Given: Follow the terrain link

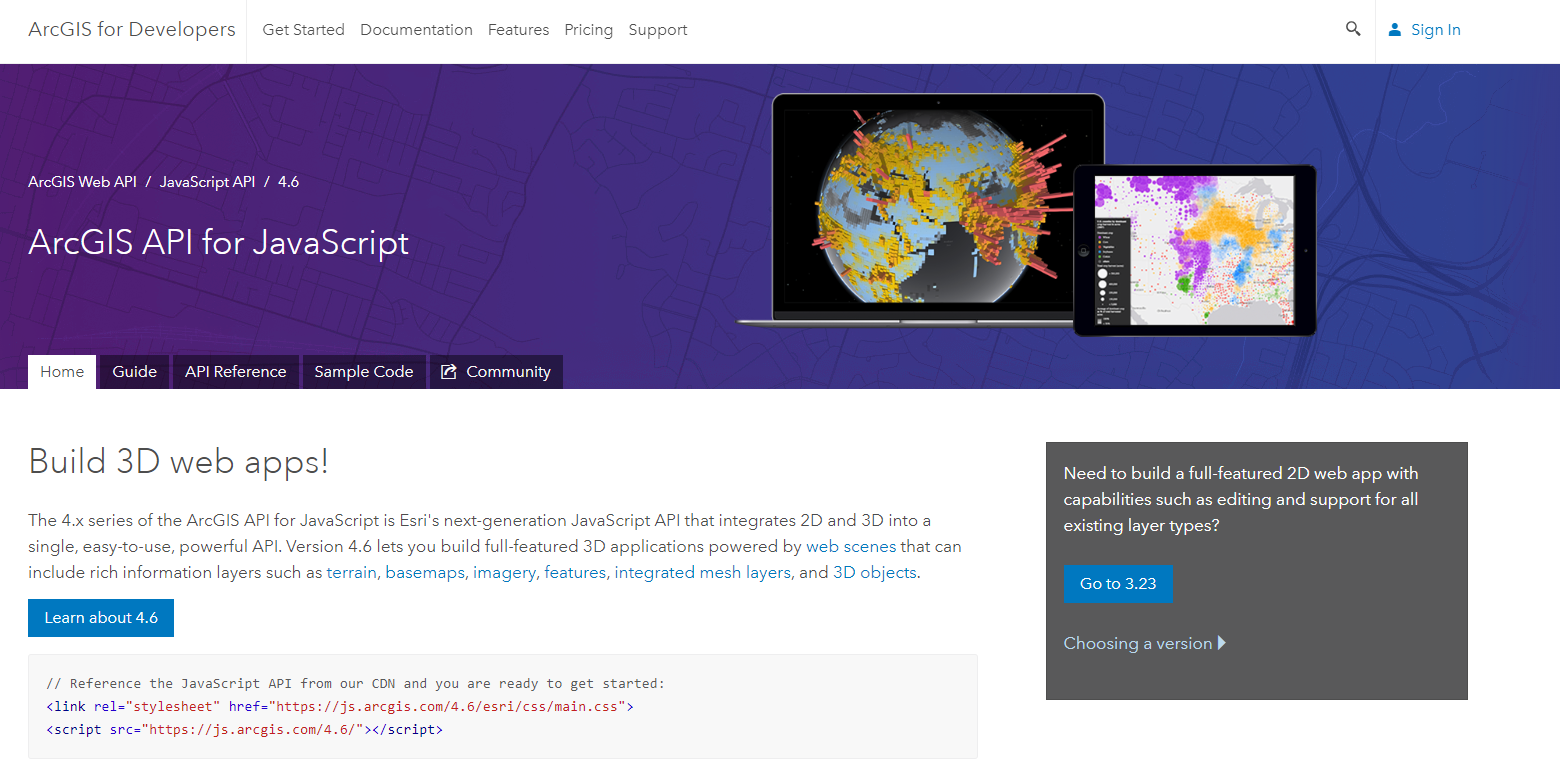Looking at the screenshot, I should (352, 573).
